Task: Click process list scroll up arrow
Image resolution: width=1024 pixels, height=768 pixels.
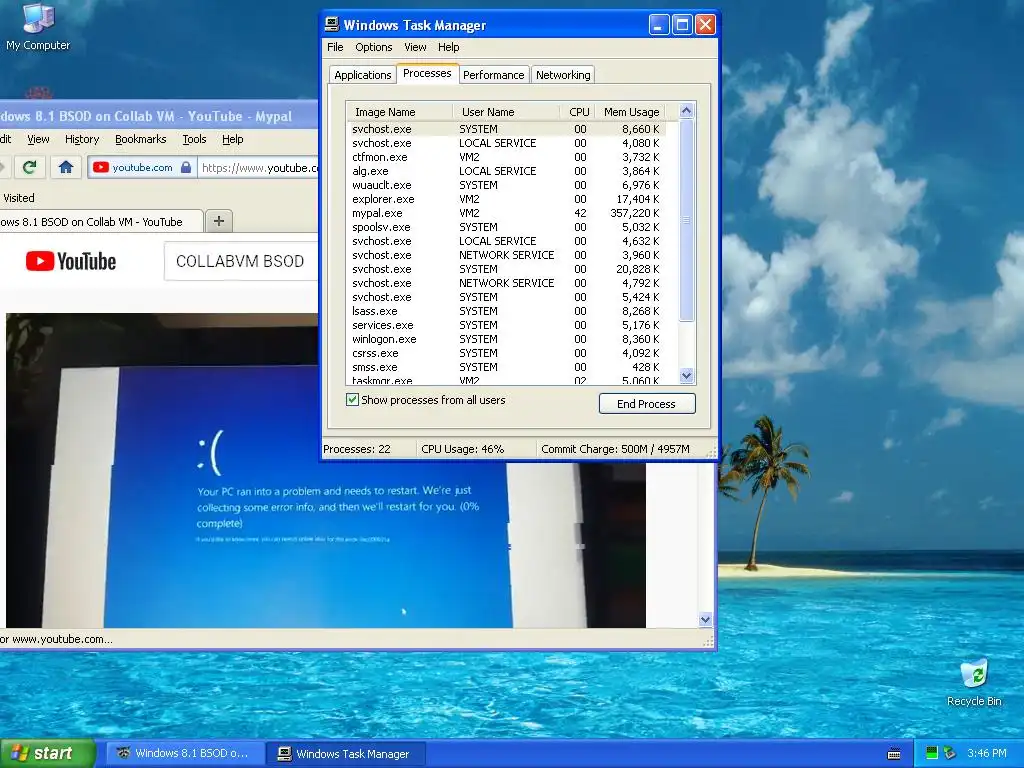Action: tap(686, 111)
